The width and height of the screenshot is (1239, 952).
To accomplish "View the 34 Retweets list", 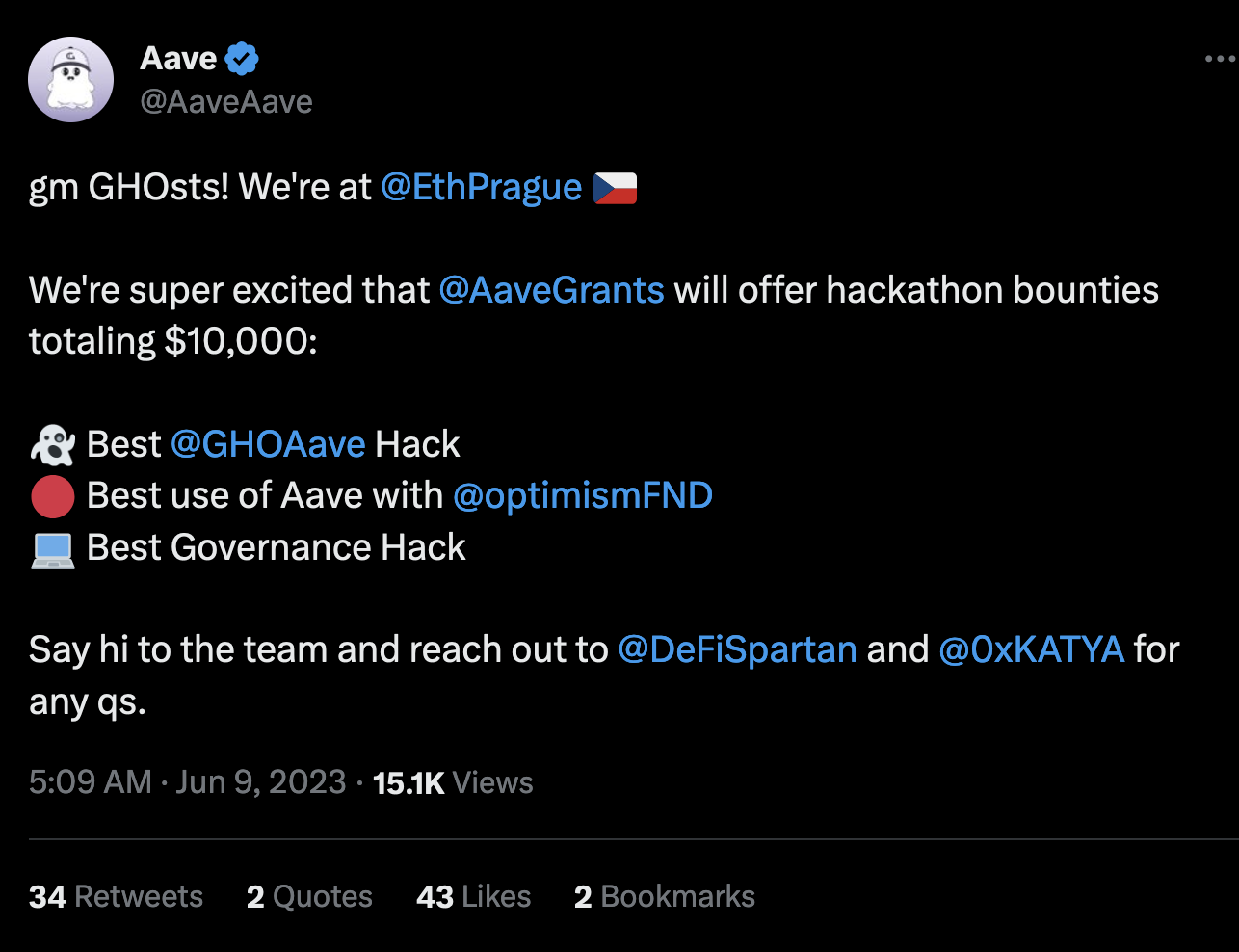I will click(116, 897).
